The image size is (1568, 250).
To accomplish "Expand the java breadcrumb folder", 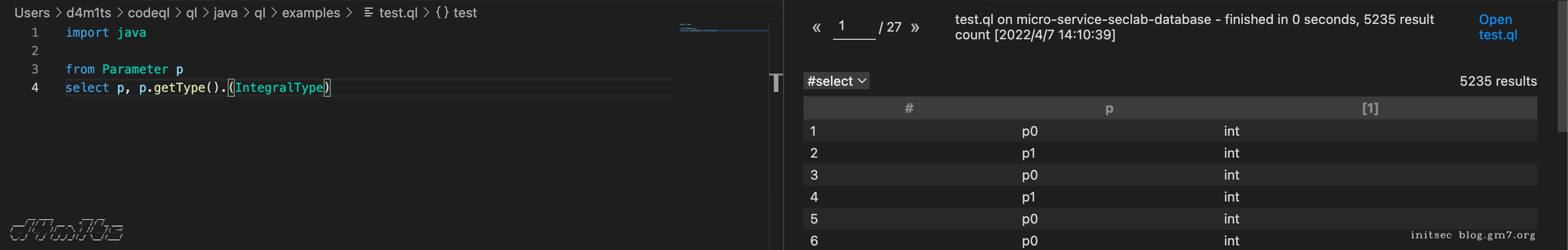I will [225, 13].
